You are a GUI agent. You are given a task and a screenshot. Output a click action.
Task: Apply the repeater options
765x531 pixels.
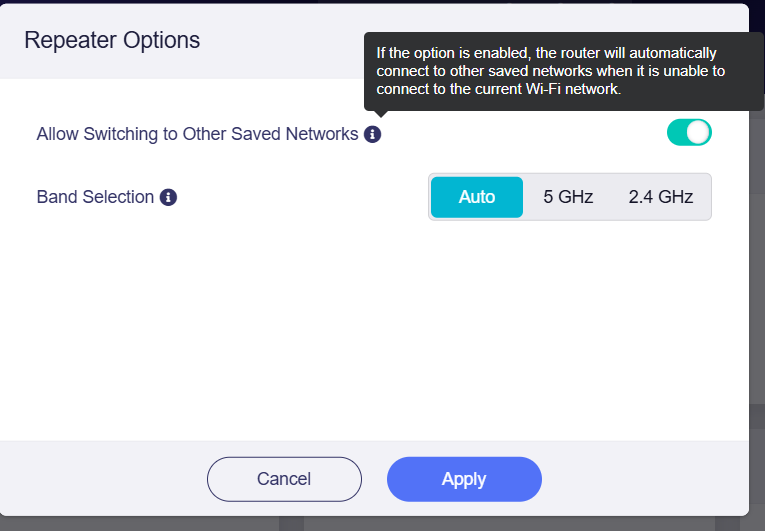coord(464,479)
